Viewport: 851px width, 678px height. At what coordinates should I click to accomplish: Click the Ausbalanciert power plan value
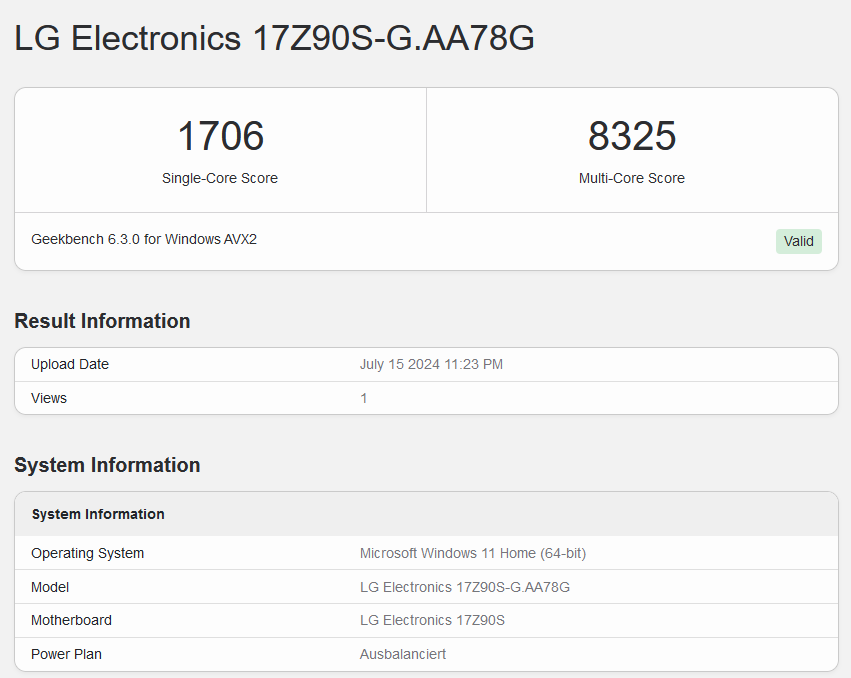tap(403, 654)
